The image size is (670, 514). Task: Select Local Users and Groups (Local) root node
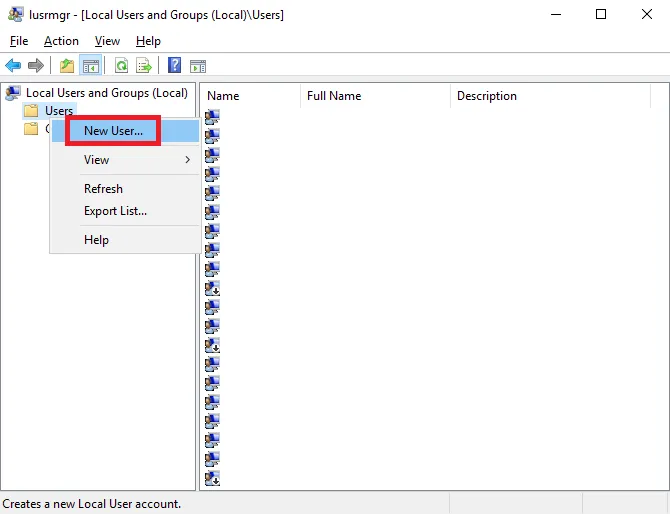(x=106, y=93)
